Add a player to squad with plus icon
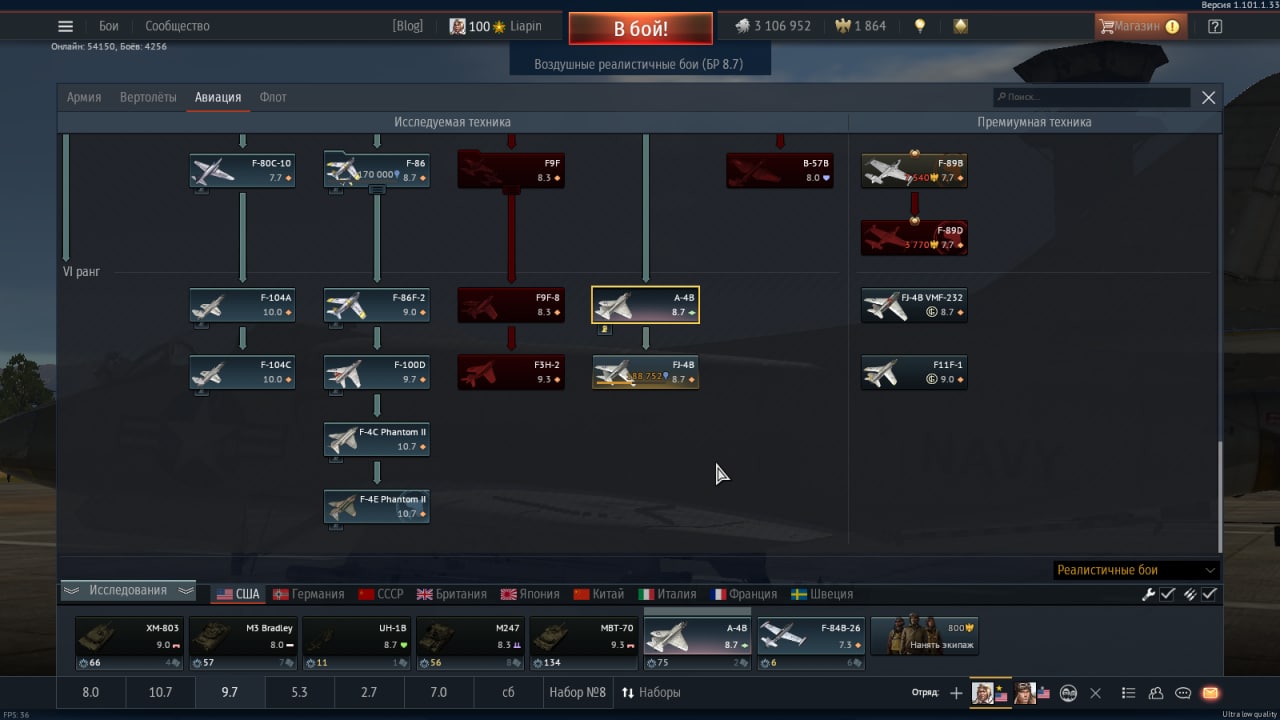Viewport: 1280px width, 720px height. tap(956, 693)
